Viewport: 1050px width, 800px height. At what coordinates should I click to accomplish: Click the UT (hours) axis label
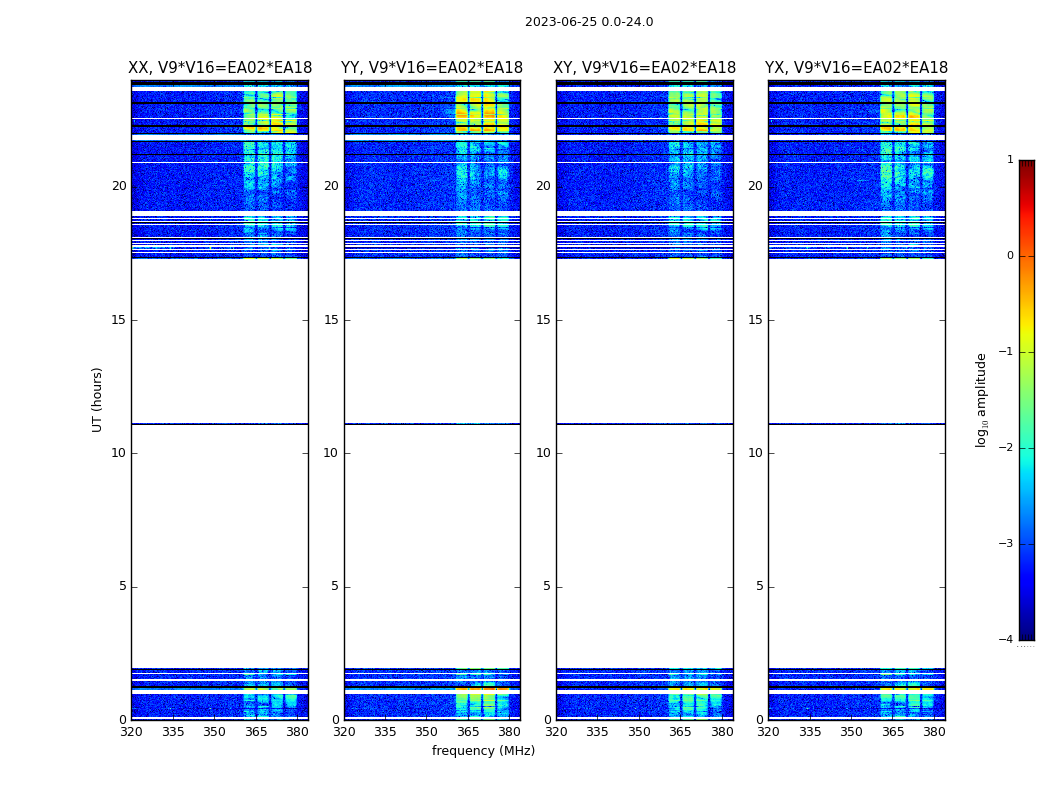[97, 400]
